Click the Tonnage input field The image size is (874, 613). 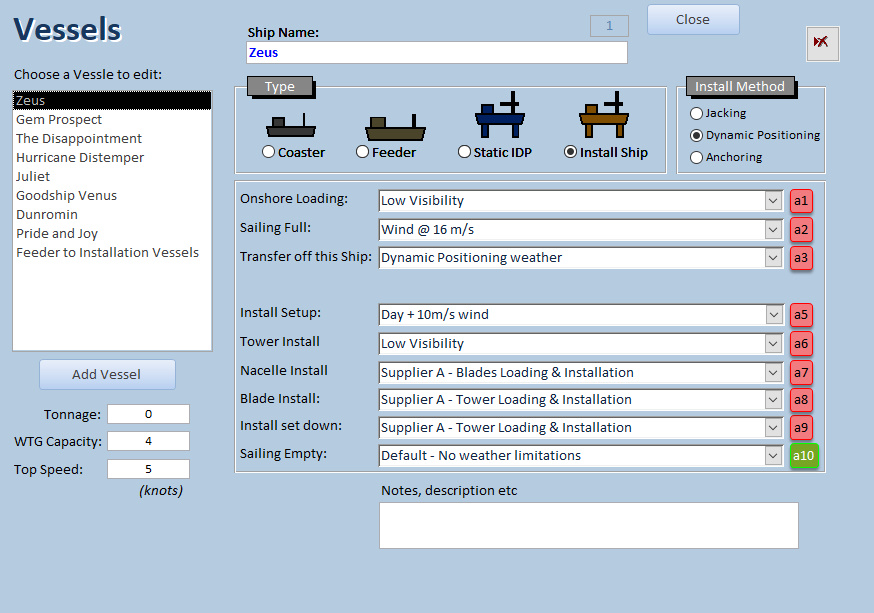click(148, 414)
